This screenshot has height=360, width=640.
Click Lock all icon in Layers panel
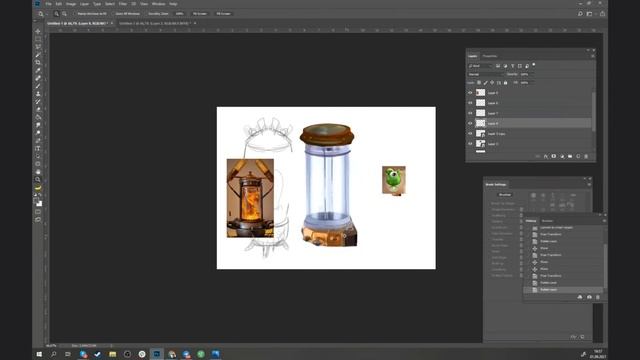tap(505, 82)
